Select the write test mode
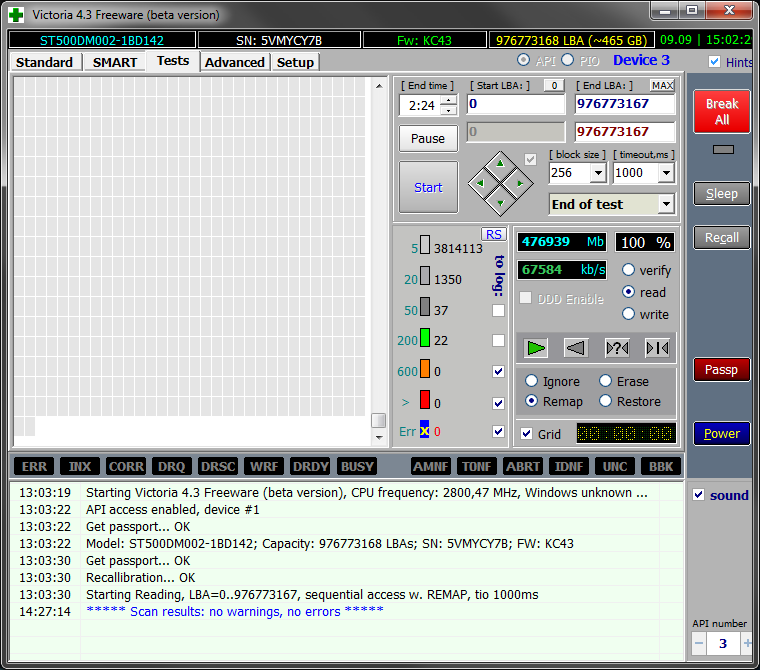 coord(628,314)
